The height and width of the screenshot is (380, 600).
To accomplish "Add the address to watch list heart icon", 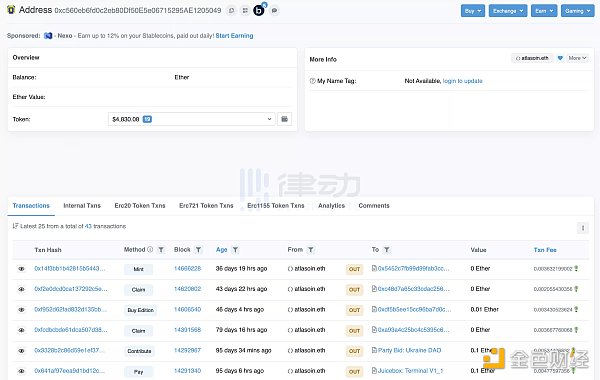I will tap(560, 58).
